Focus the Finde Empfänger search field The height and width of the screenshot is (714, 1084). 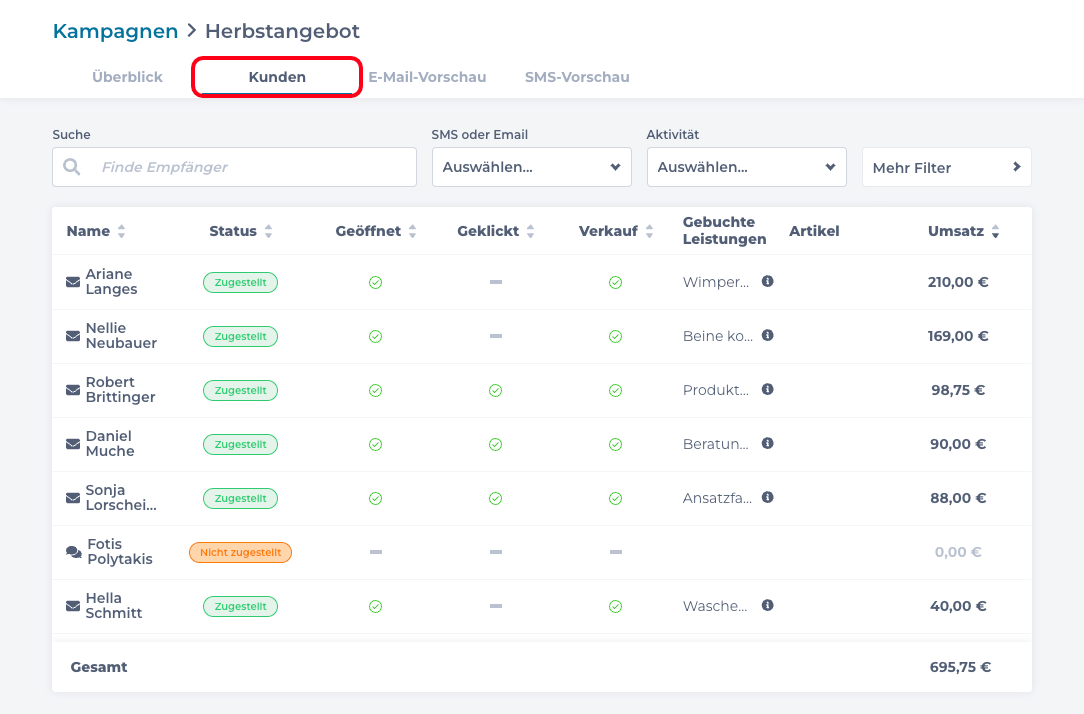coord(250,167)
